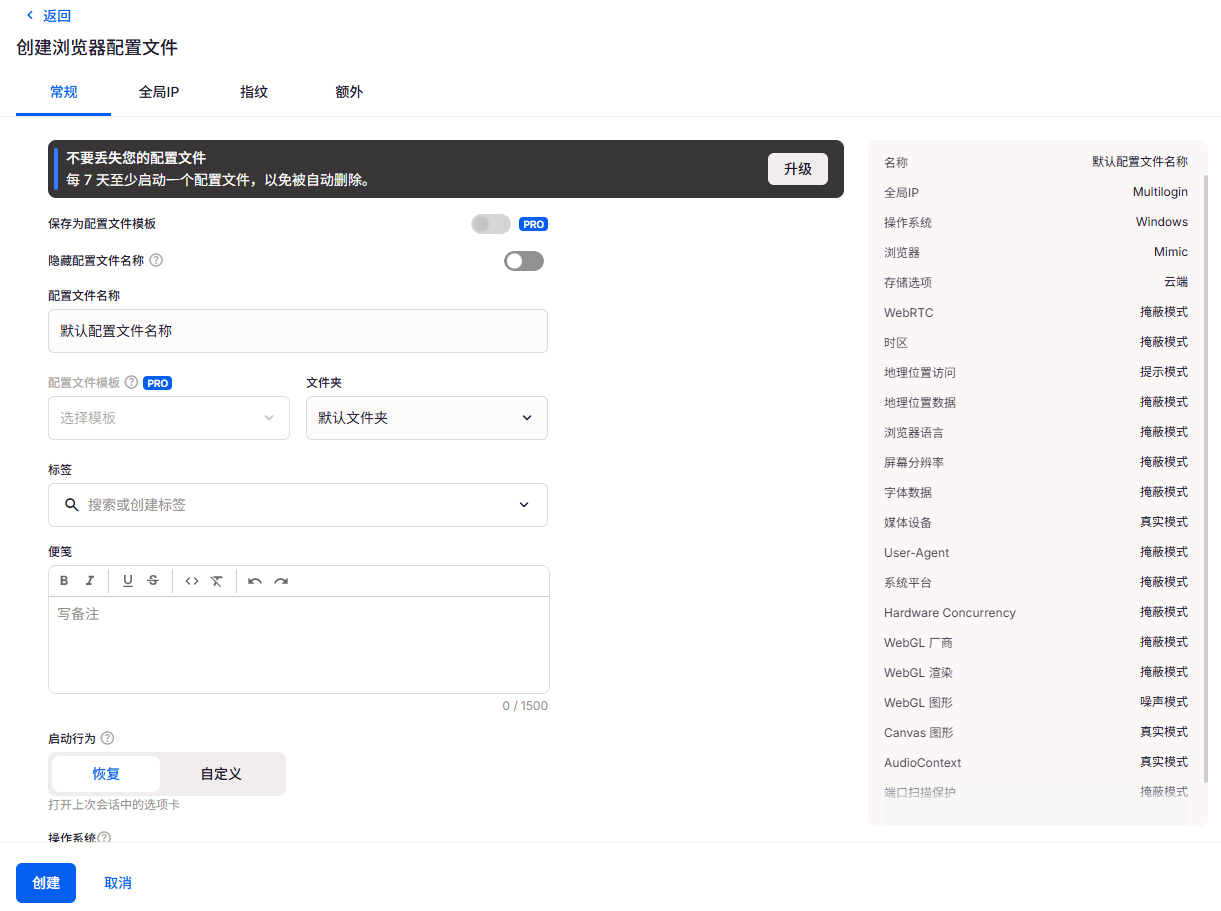Screen dimensions: 1221x911
Task: Toggle strikethrough formatting in the notes toolbar
Action: point(153,581)
